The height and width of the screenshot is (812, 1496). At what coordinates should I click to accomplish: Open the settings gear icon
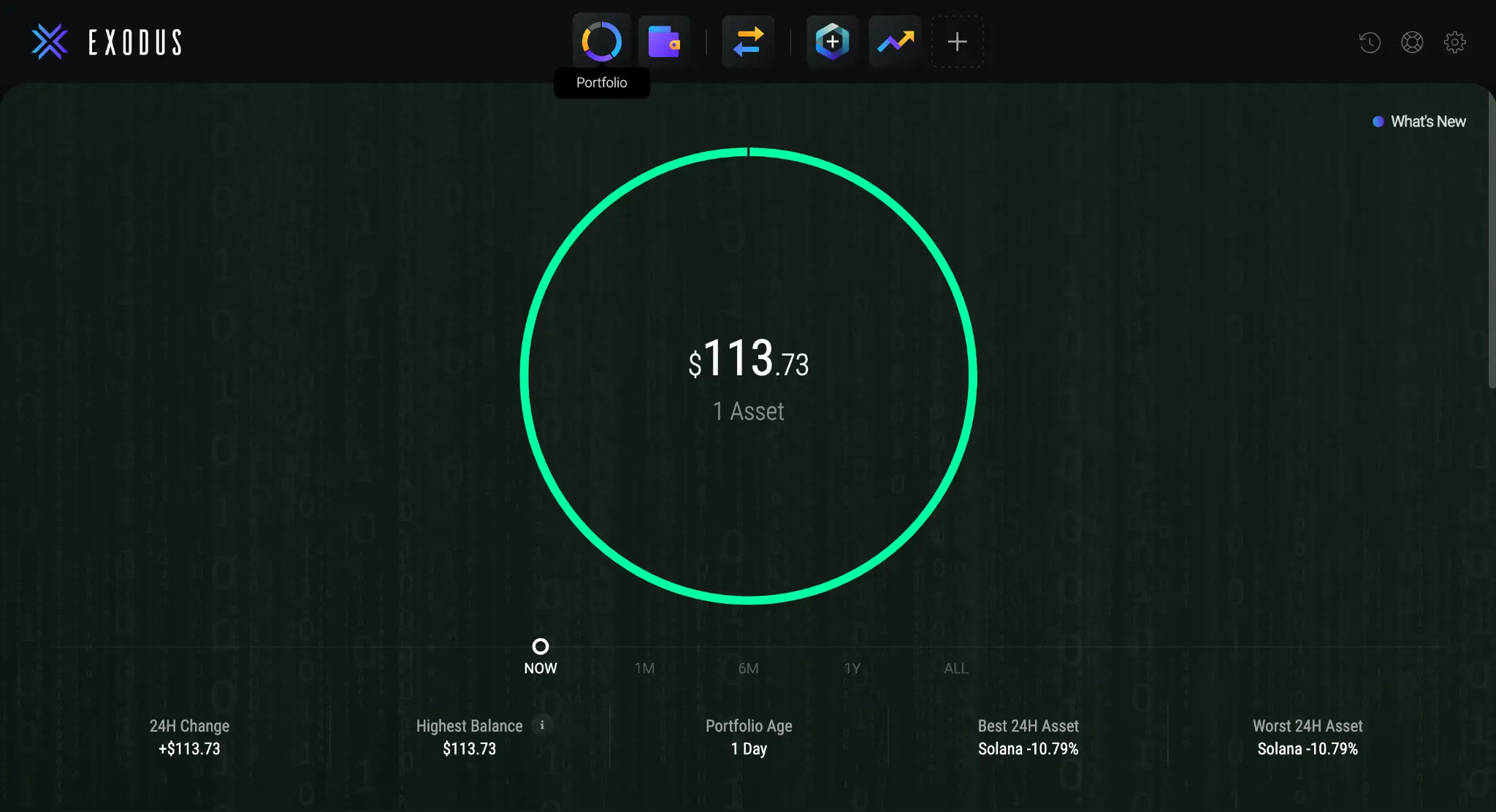coord(1454,42)
